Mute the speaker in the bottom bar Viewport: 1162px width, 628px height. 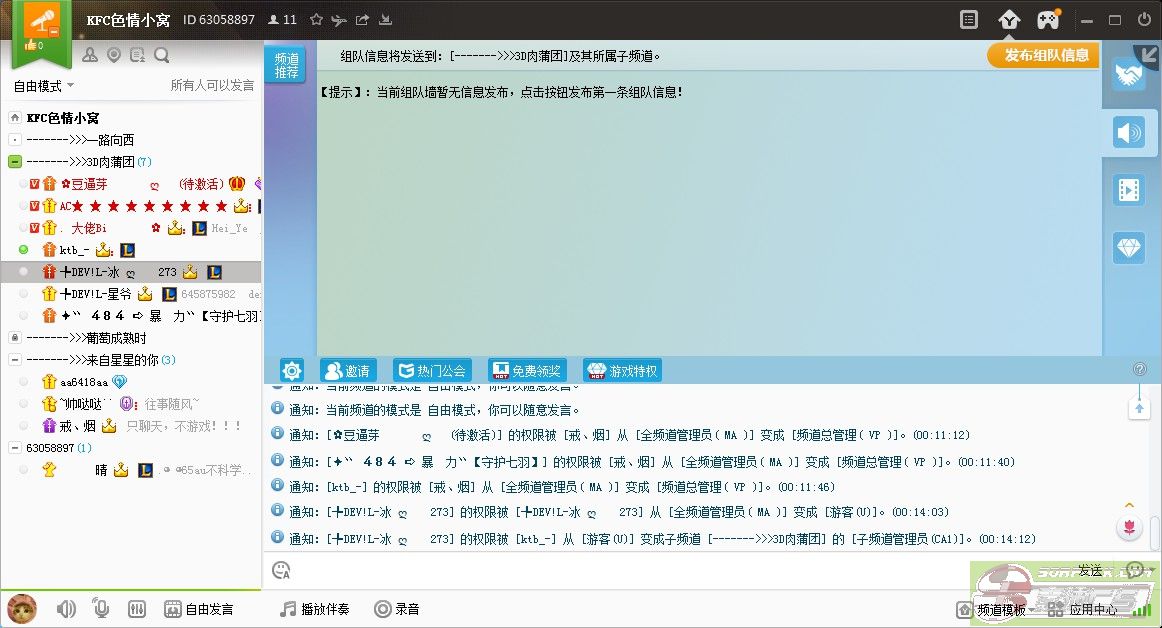pyautogui.click(x=66, y=608)
